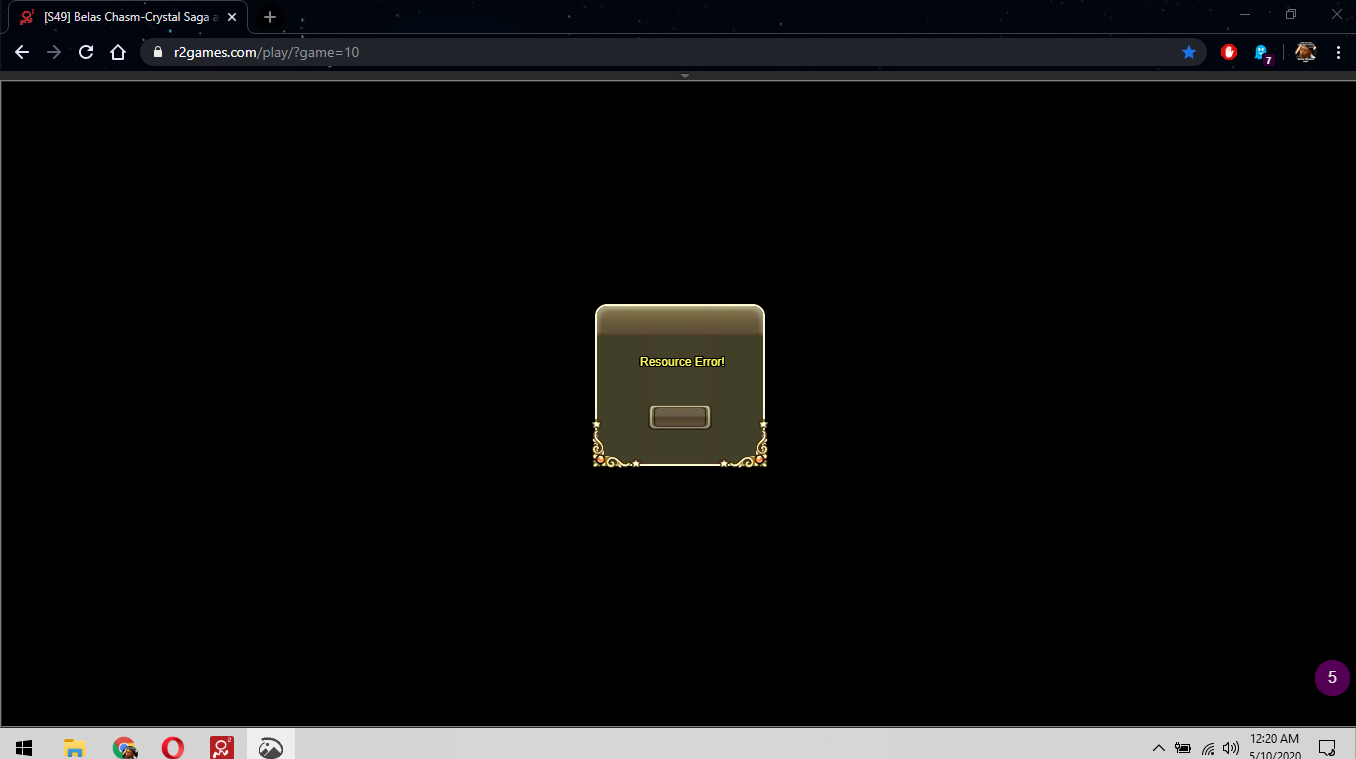
Task: Open the Windows Start menu
Action: click(24, 747)
